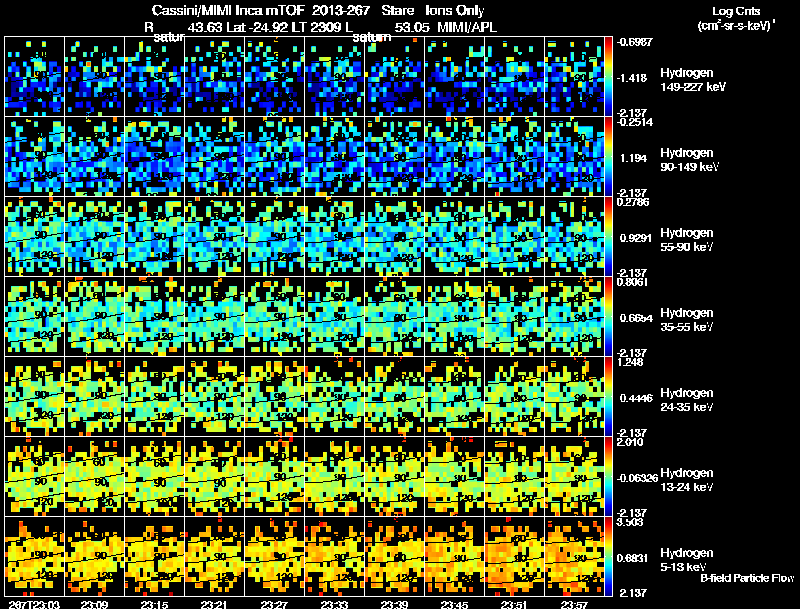Click the Hydrogen 35-55 keV row label
The image size is (800, 609).
687,320
